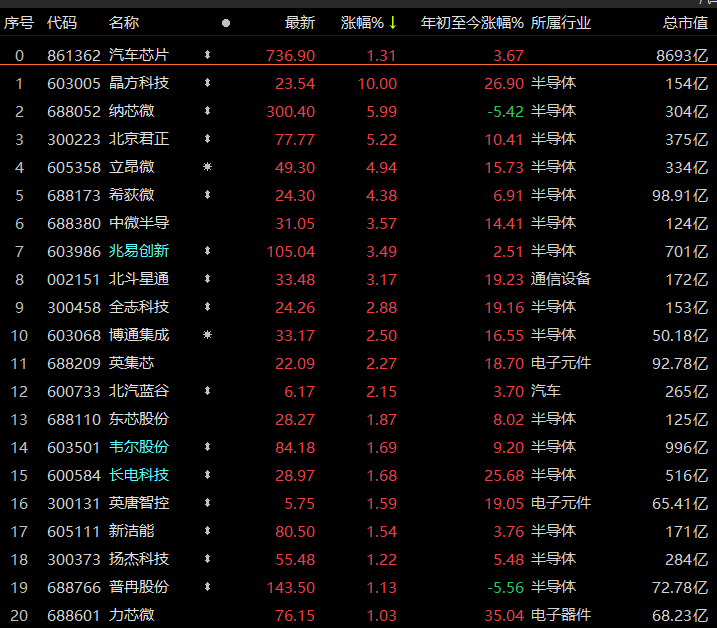717x628 pixels.
Task: Sort by 最新 price column header
Action: 300,22
